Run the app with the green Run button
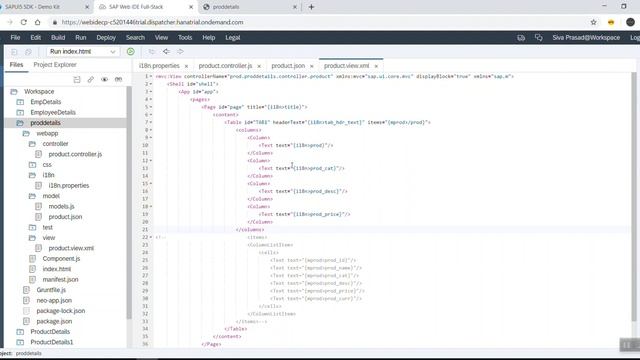 coord(131,51)
